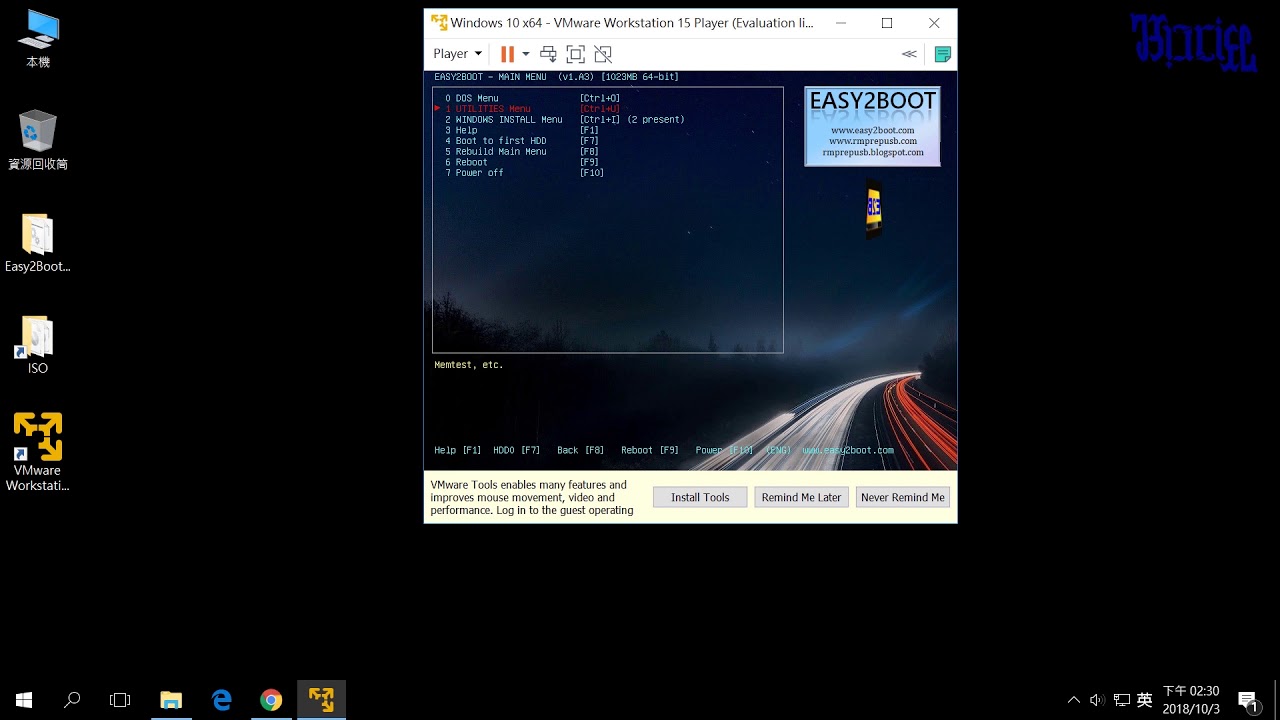Click the double-chevron collapse devices icon
This screenshot has height=720, width=1280.
pyautogui.click(x=909, y=54)
